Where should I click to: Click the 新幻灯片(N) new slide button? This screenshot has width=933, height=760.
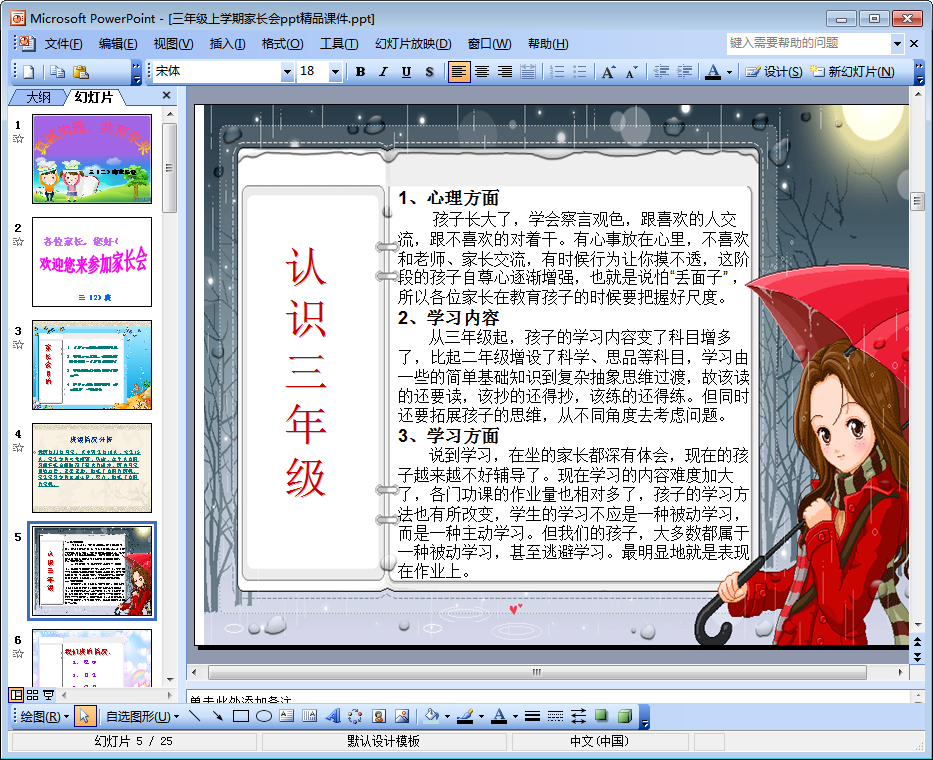(852, 72)
